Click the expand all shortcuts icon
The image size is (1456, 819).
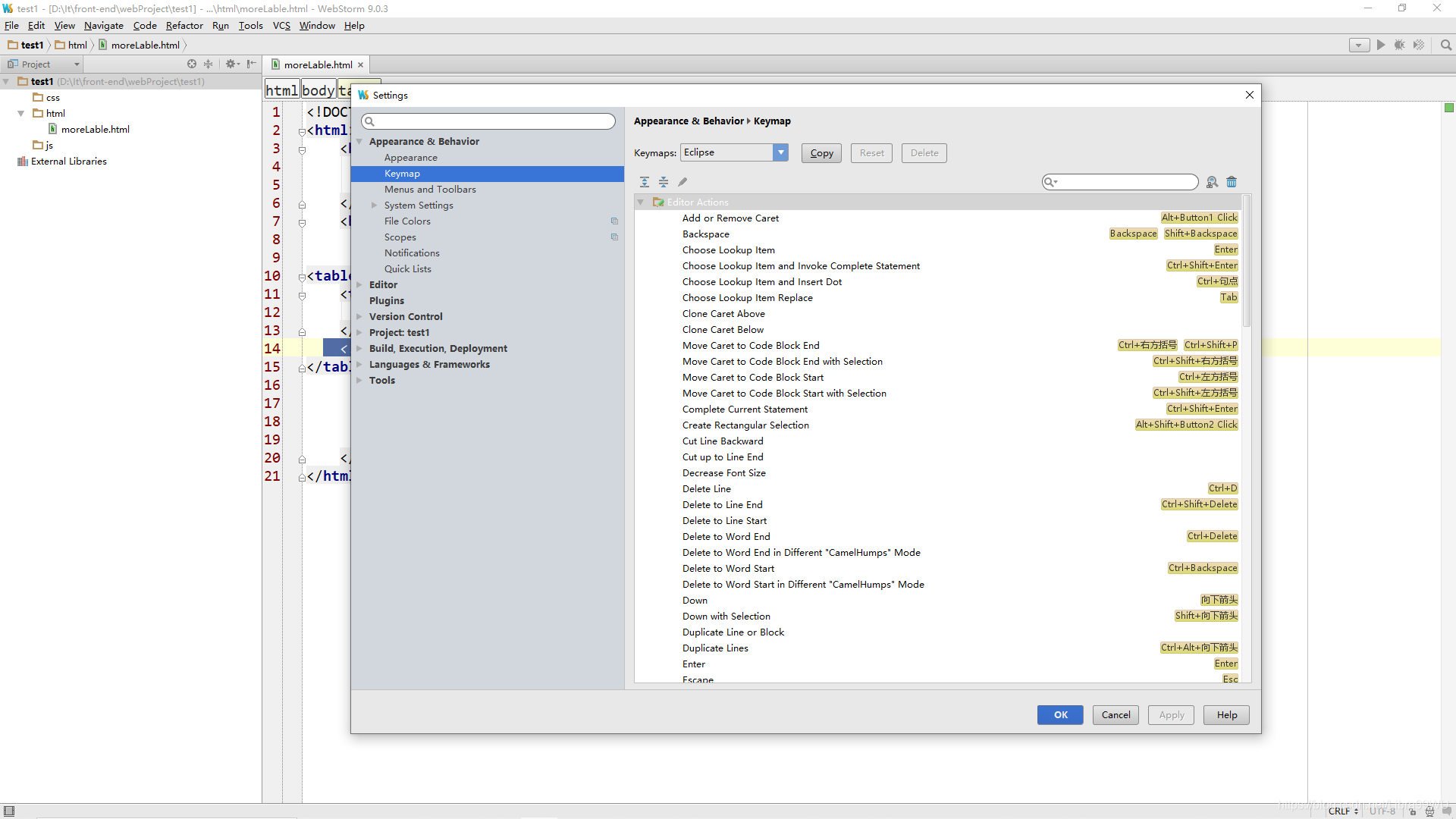pyautogui.click(x=645, y=181)
